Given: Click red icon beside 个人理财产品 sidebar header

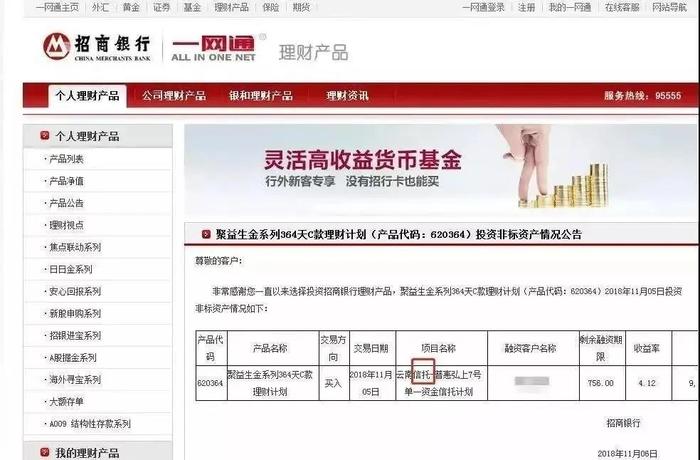Looking at the screenshot, I should click(x=45, y=135).
